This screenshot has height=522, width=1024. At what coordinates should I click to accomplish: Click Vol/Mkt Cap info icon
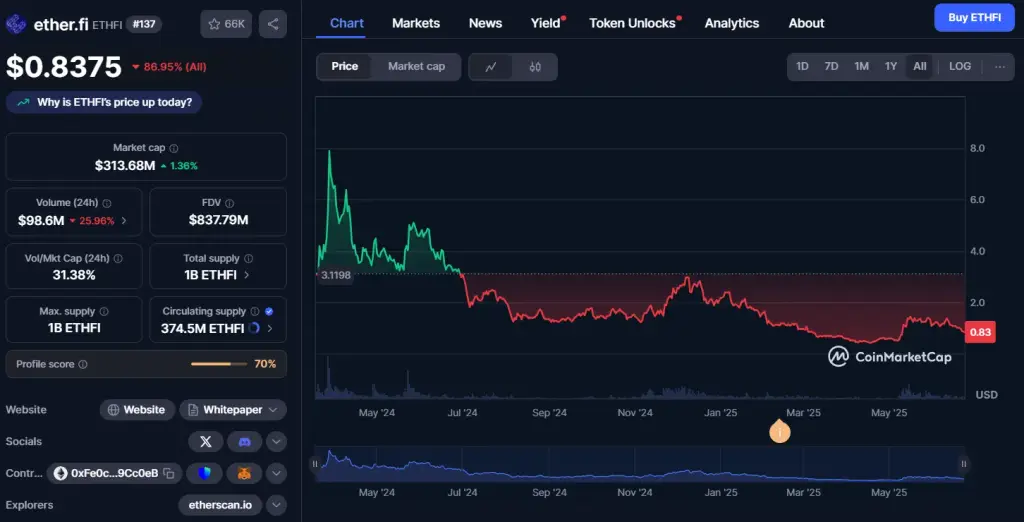point(118,258)
